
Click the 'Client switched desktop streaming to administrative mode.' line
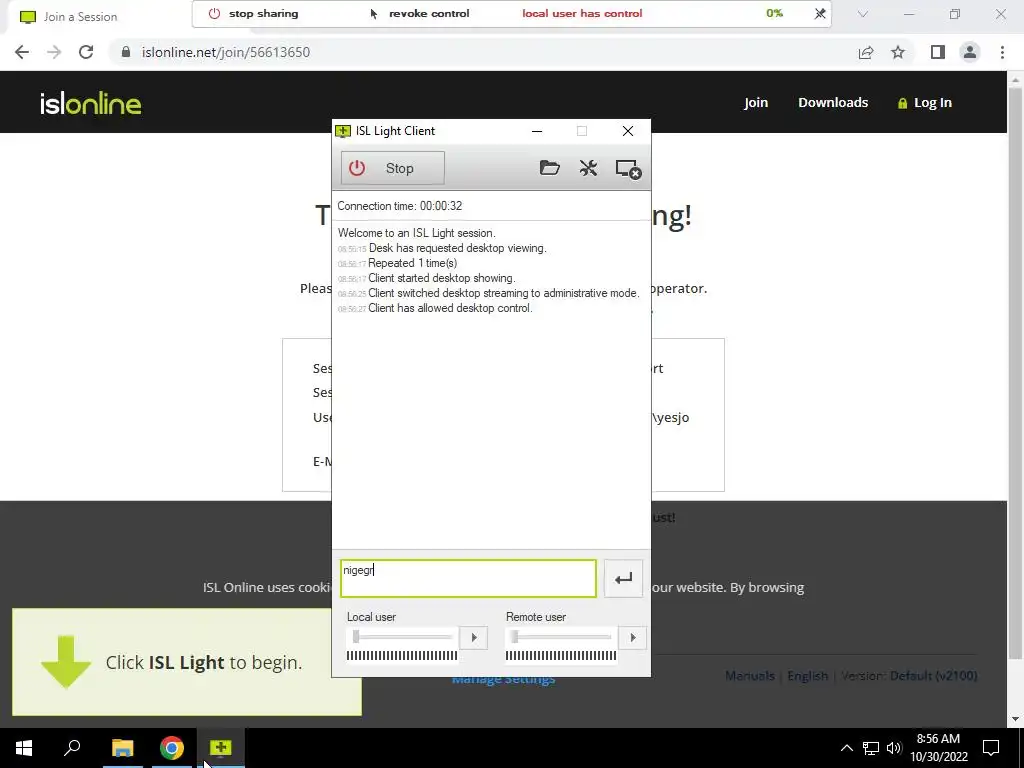click(504, 293)
